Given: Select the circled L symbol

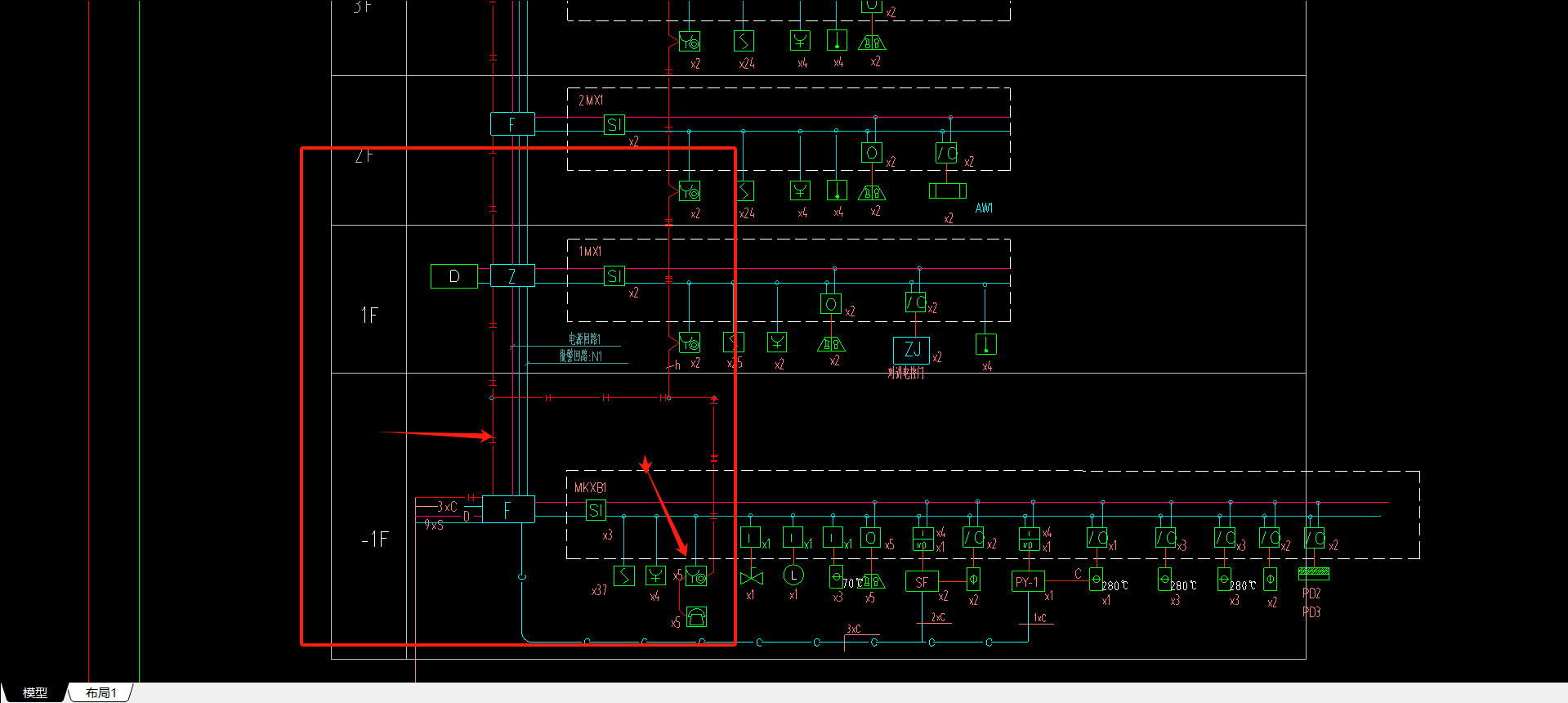Looking at the screenshot, I should (793, 575).
